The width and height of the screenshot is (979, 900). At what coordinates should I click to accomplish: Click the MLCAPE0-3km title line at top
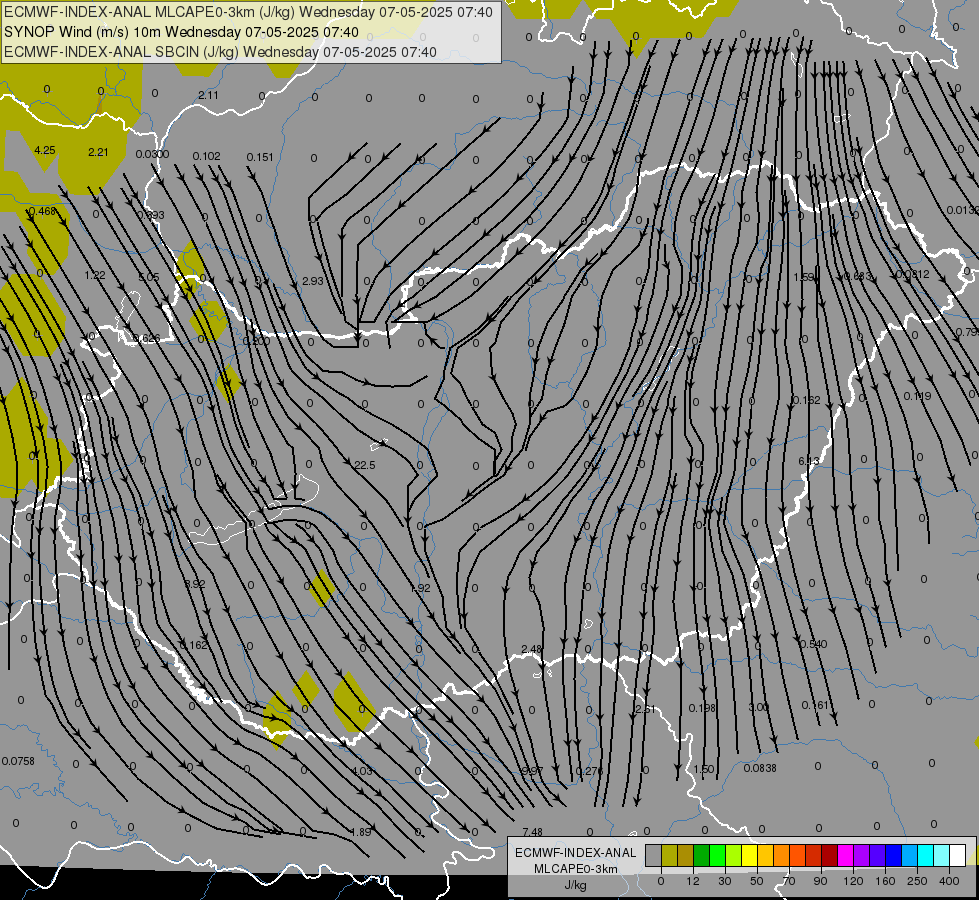248,12
